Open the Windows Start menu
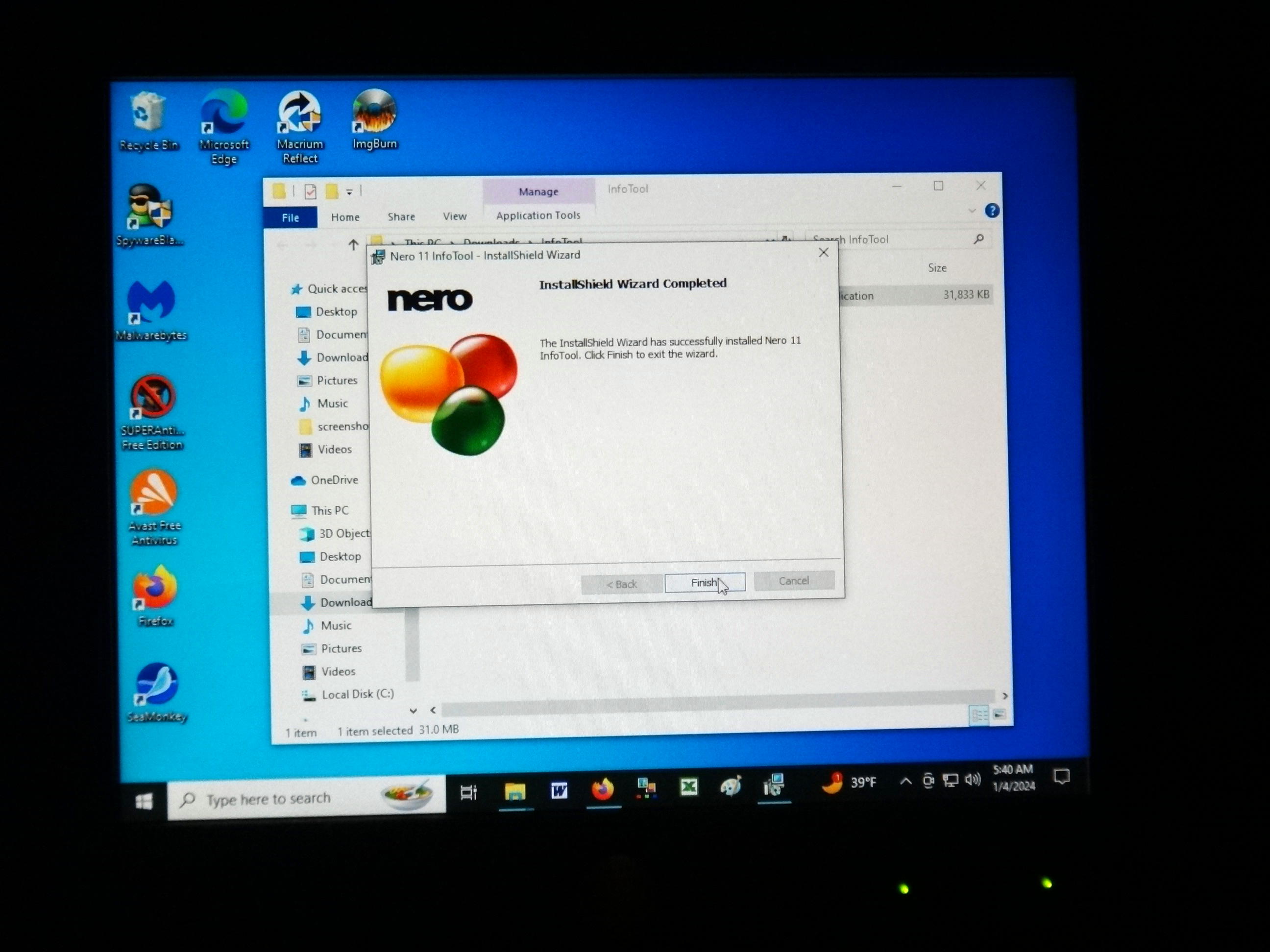The height and width of the screenshot is (952, 1270). pyautogui.click(x=144, y=801)
